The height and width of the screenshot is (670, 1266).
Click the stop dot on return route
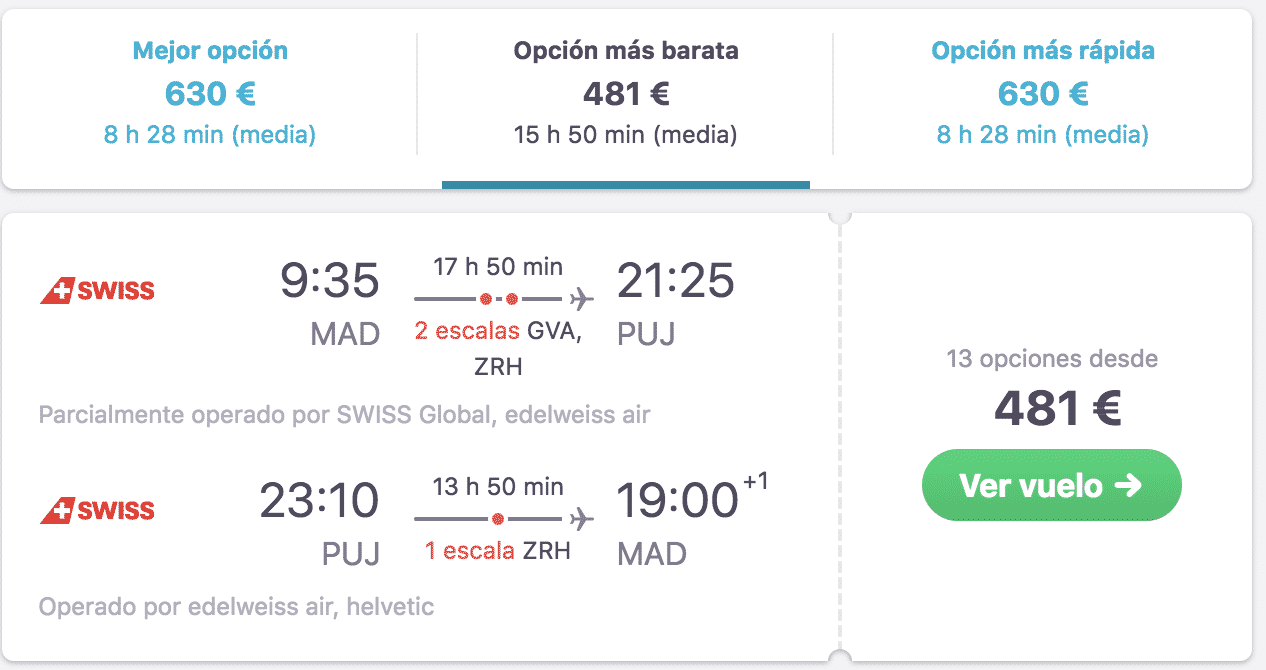point(498,519)
